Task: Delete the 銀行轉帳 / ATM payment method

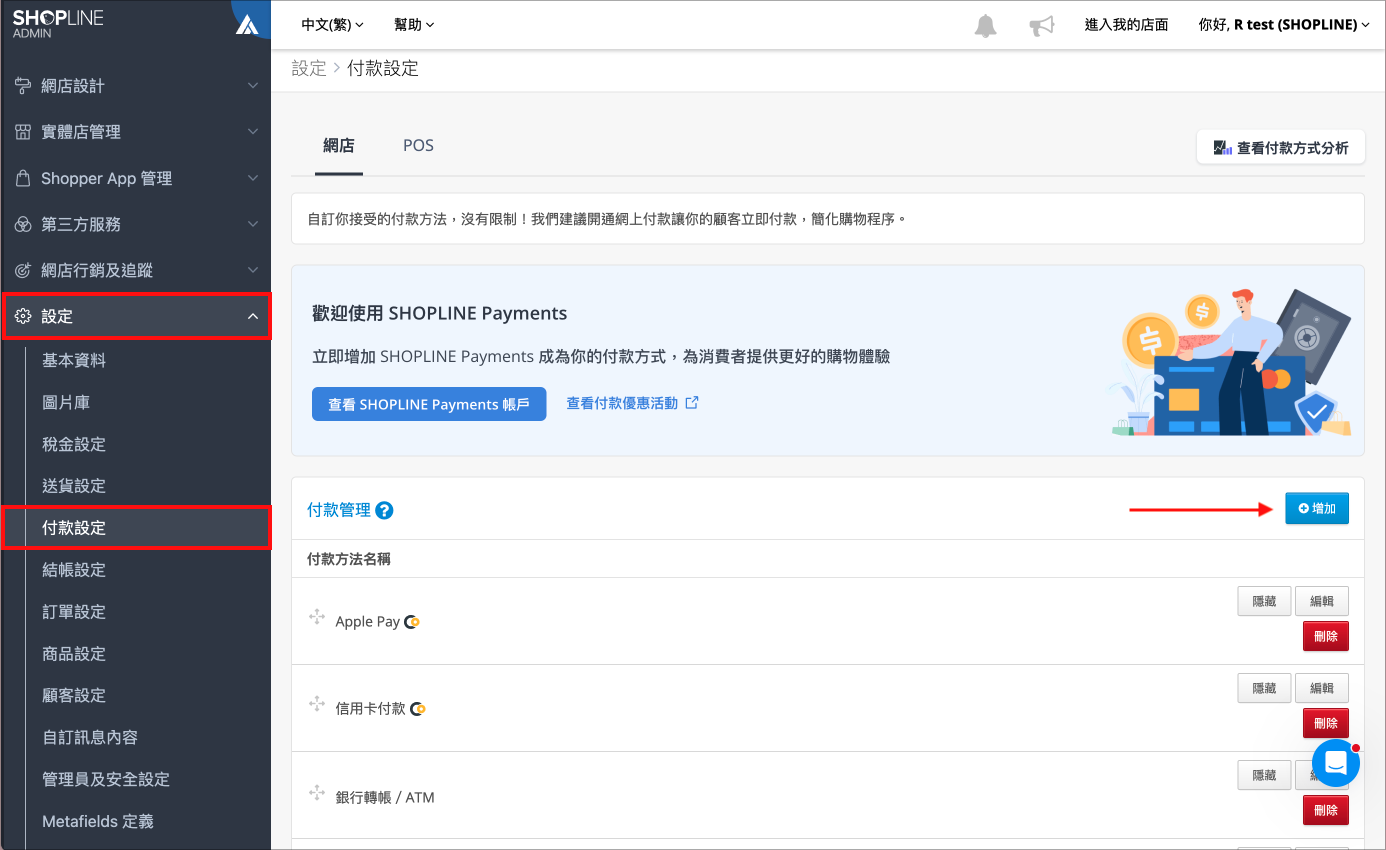Action: tap(1326, 810)
